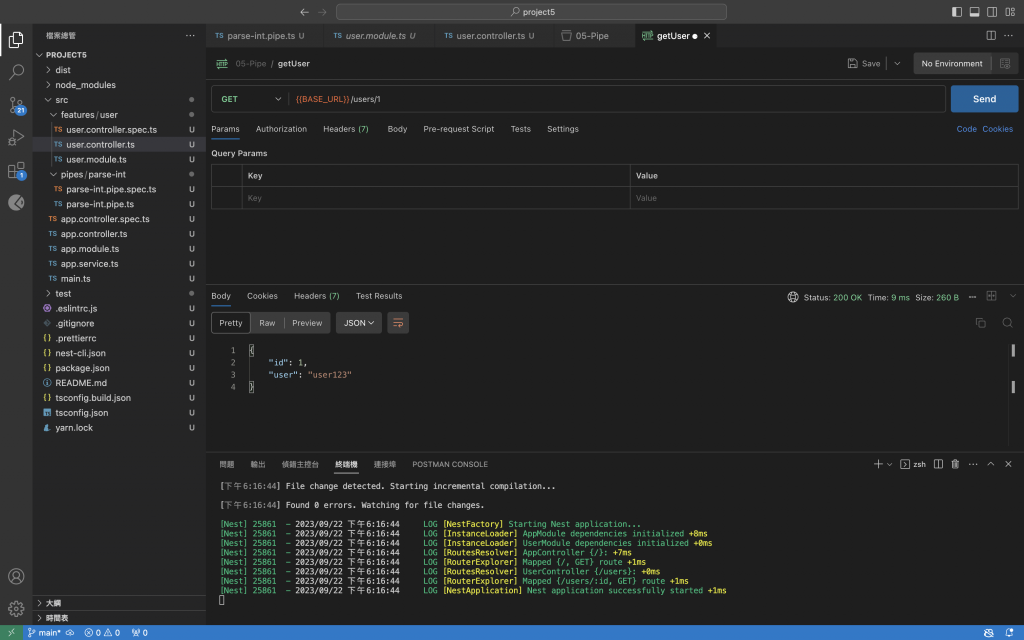Switch to the Authorization request tab

[x=281, y=129]
